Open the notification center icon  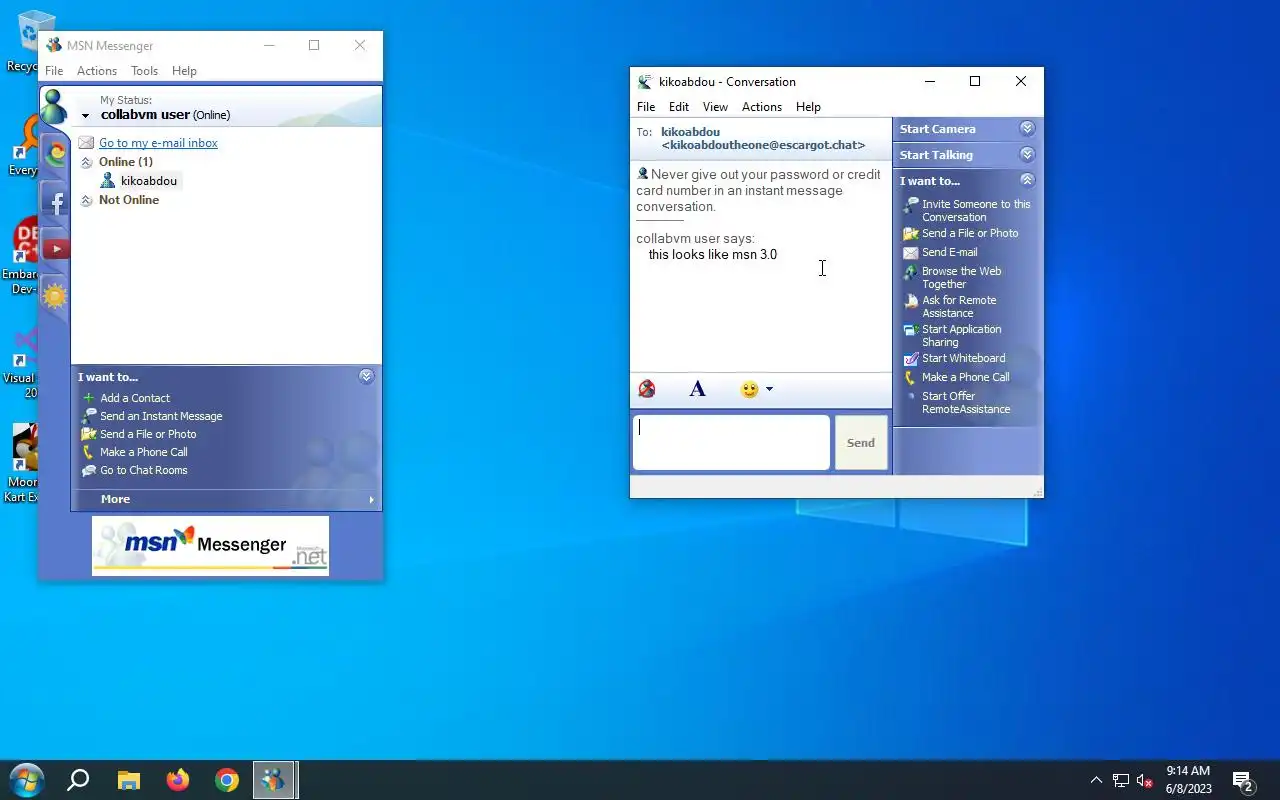click(1243, 781)
